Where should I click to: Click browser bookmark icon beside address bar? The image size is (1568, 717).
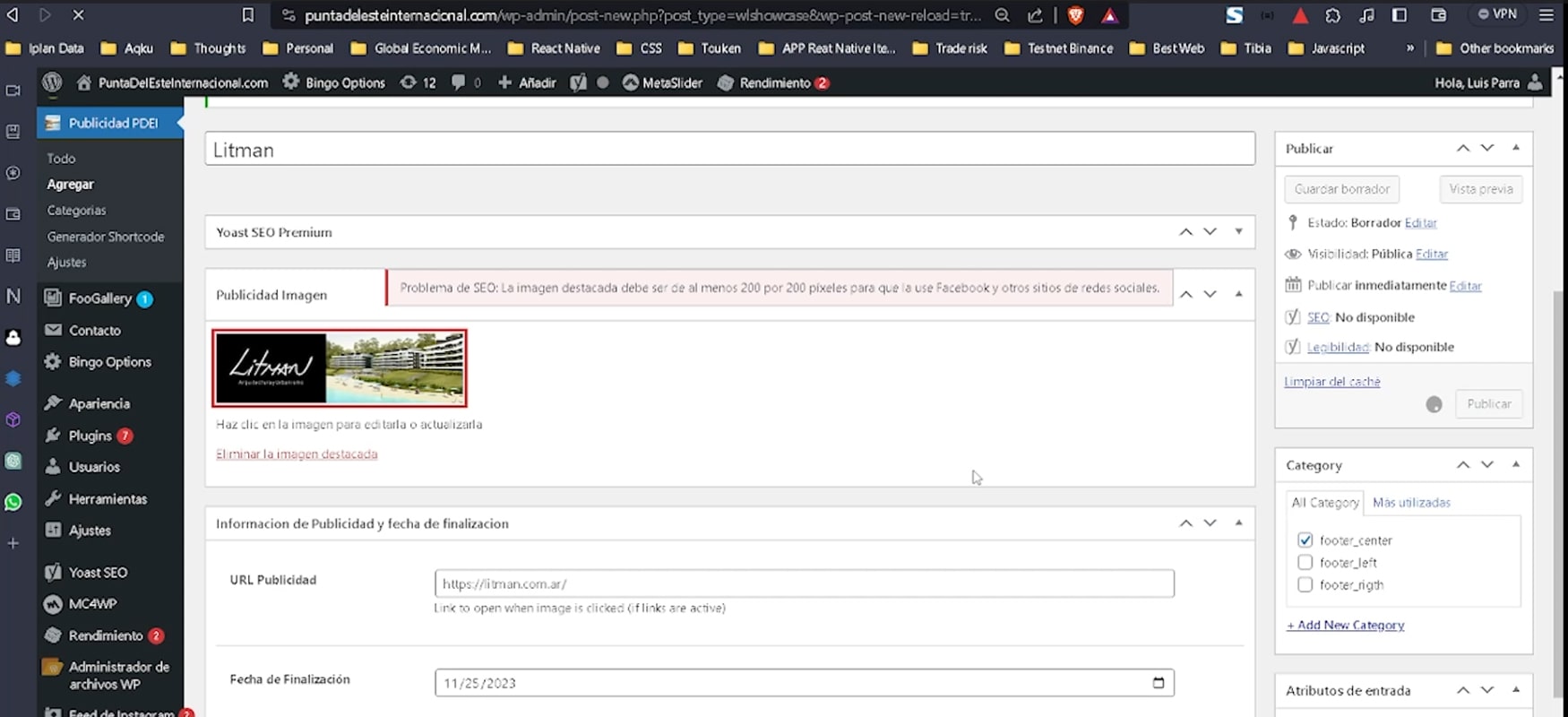pos(248,15)
